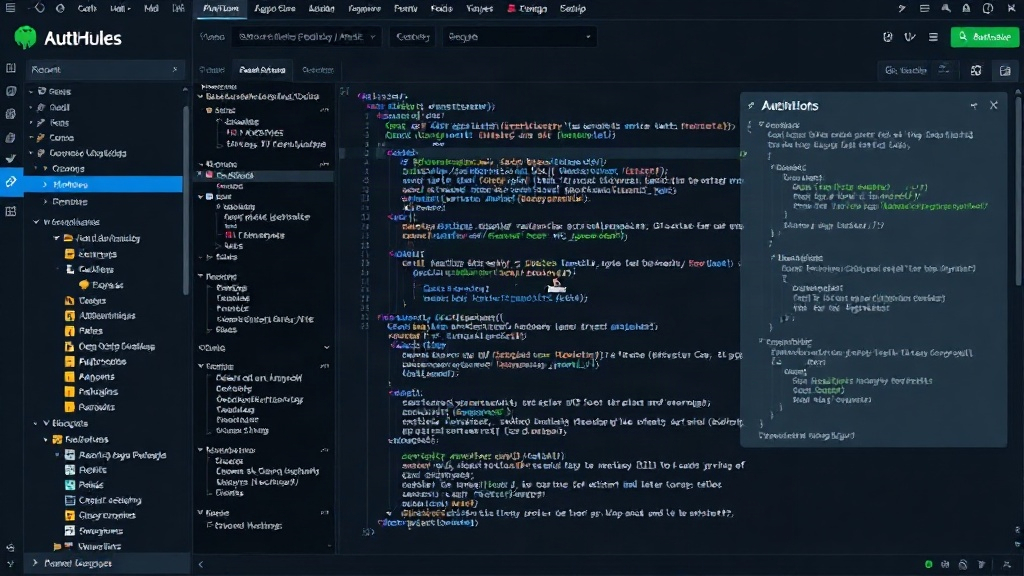The height and width of the screenshot is (576, 1024).
Task: Click the second-to-last icon at the activity bar bottom
Action: click(x=10, y=547)
